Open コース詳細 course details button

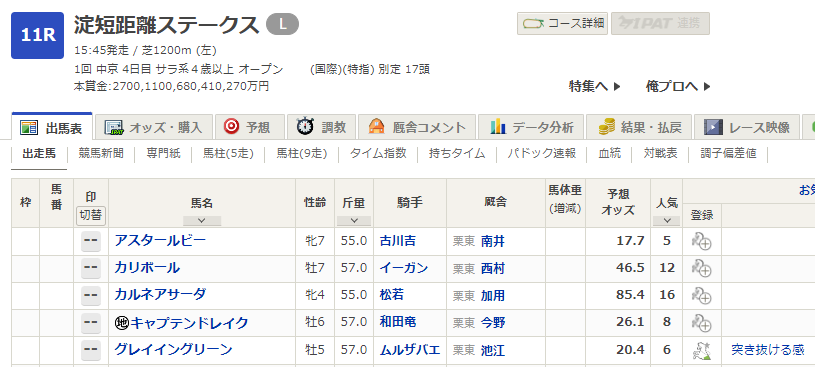(562, 23)
